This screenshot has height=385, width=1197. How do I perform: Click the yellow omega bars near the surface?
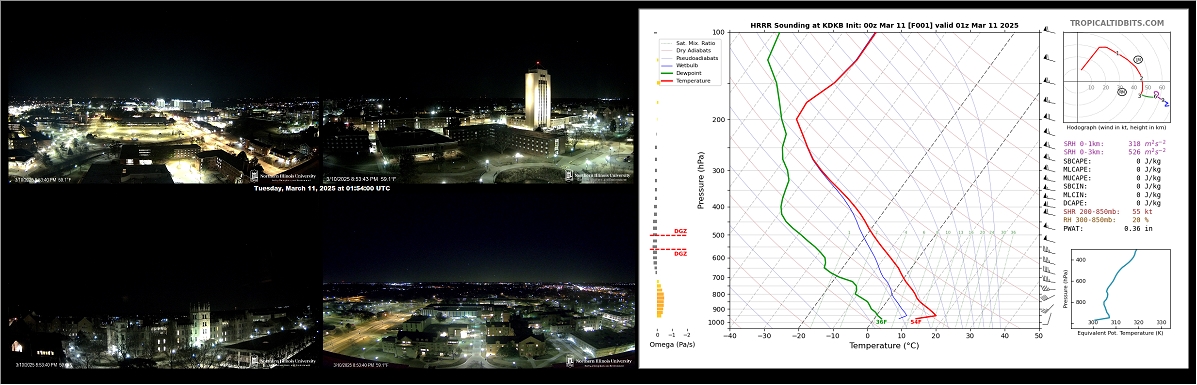(x=660, y=299)
